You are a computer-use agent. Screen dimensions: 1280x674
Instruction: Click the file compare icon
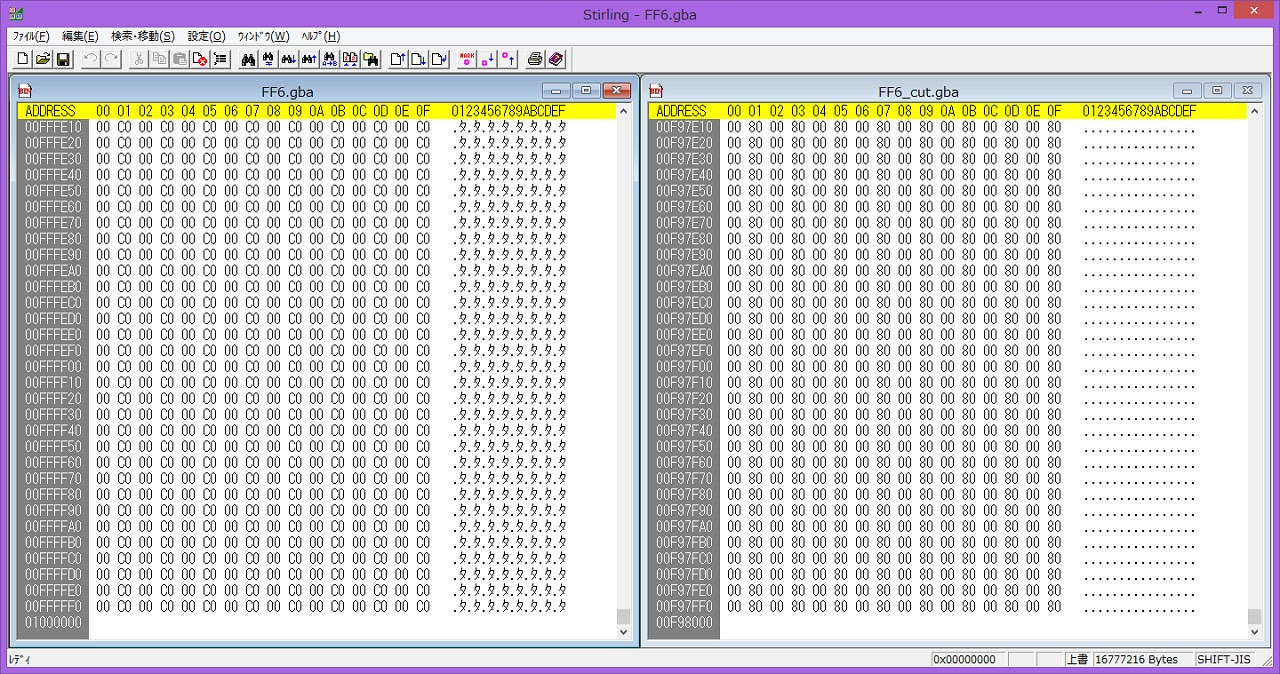coord(350,59)
